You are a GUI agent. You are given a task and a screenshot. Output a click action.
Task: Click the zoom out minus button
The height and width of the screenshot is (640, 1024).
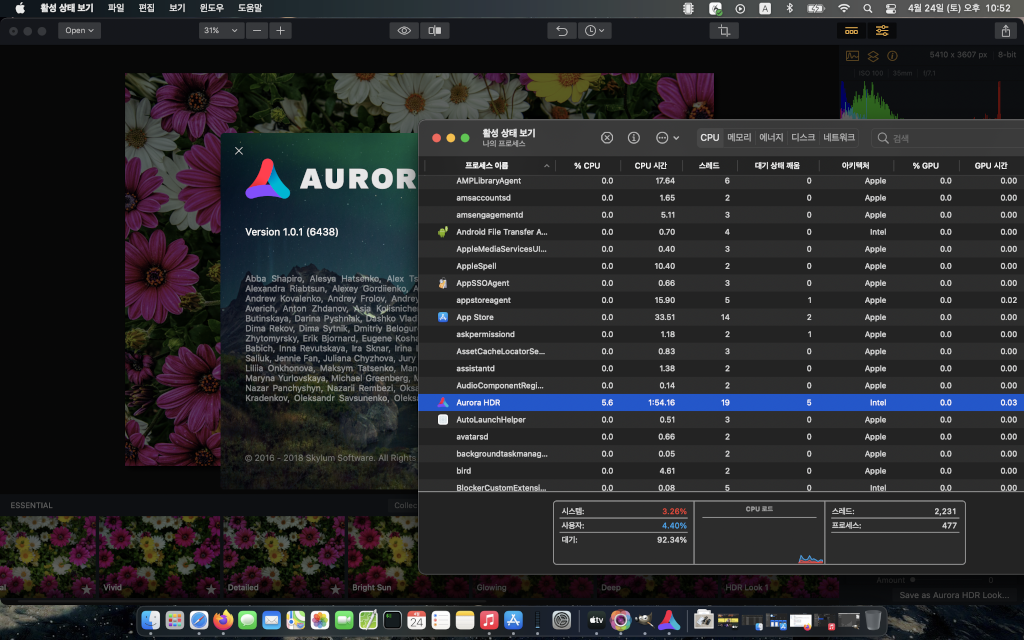coord(257,31)
